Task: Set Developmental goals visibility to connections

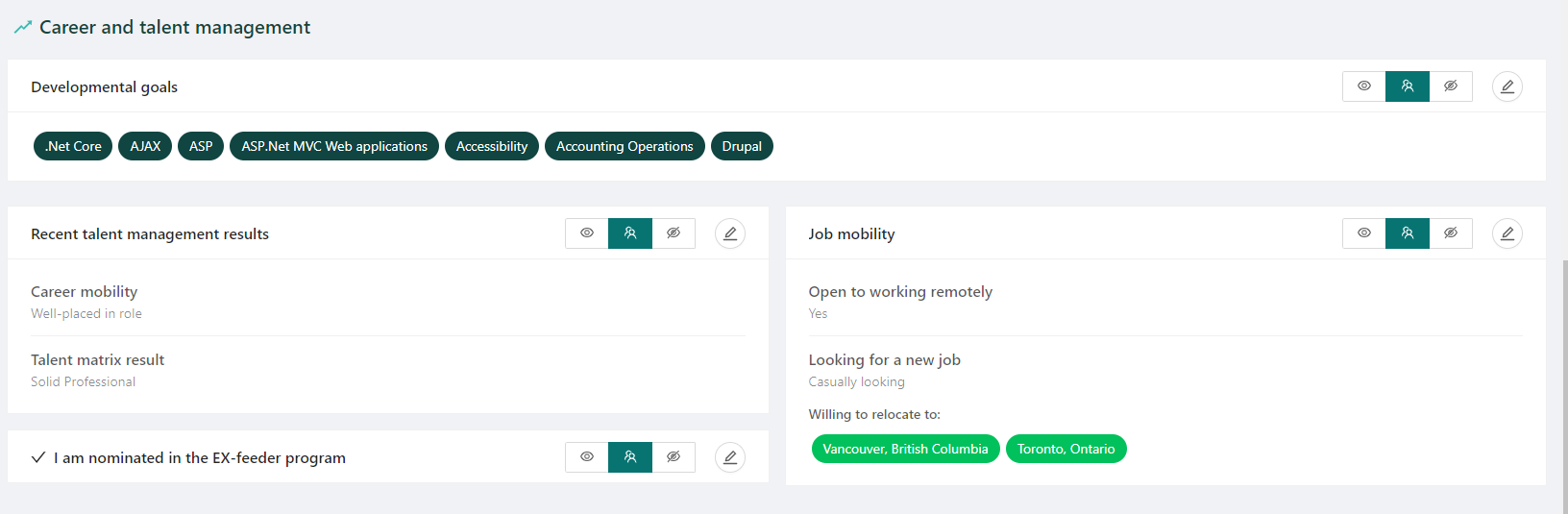Action: tap(1407, 86)
